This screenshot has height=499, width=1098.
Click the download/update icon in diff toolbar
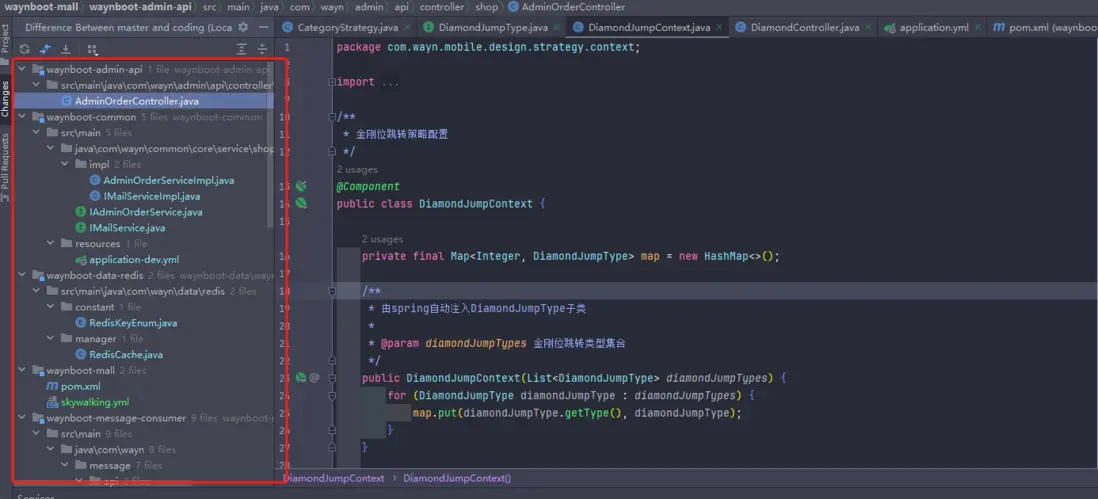[x=66, y=49]
